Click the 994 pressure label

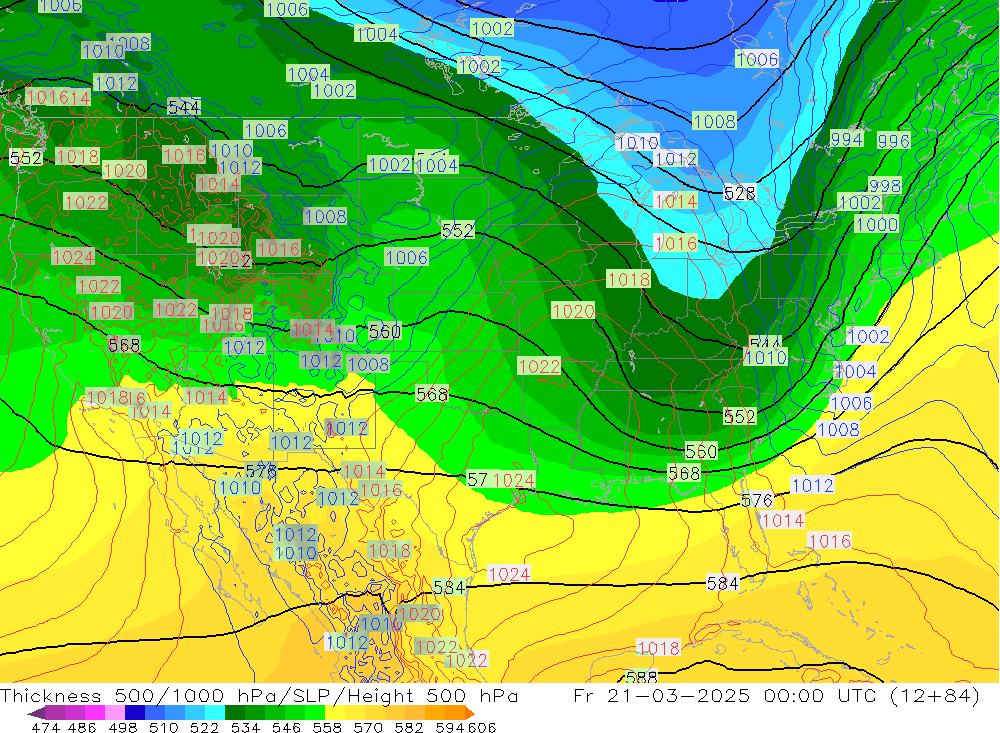point(846,139)
